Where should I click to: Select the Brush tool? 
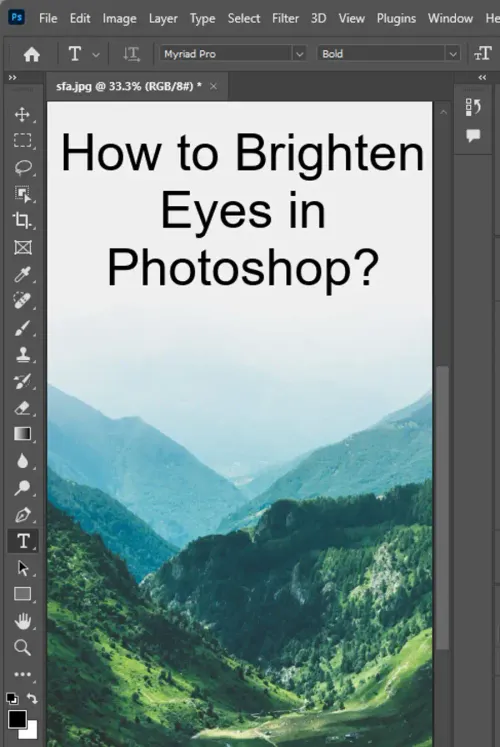pyautogui.click(x=22, y=328)
